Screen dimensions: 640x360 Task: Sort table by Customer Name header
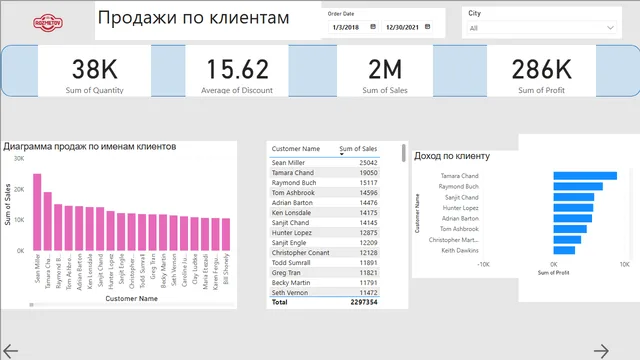pos(296,149)
